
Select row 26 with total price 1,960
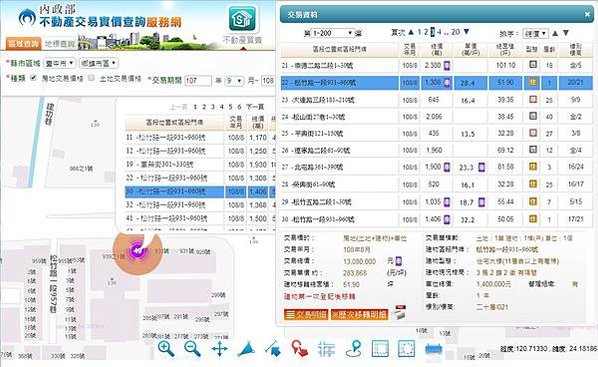click(436, 150)
